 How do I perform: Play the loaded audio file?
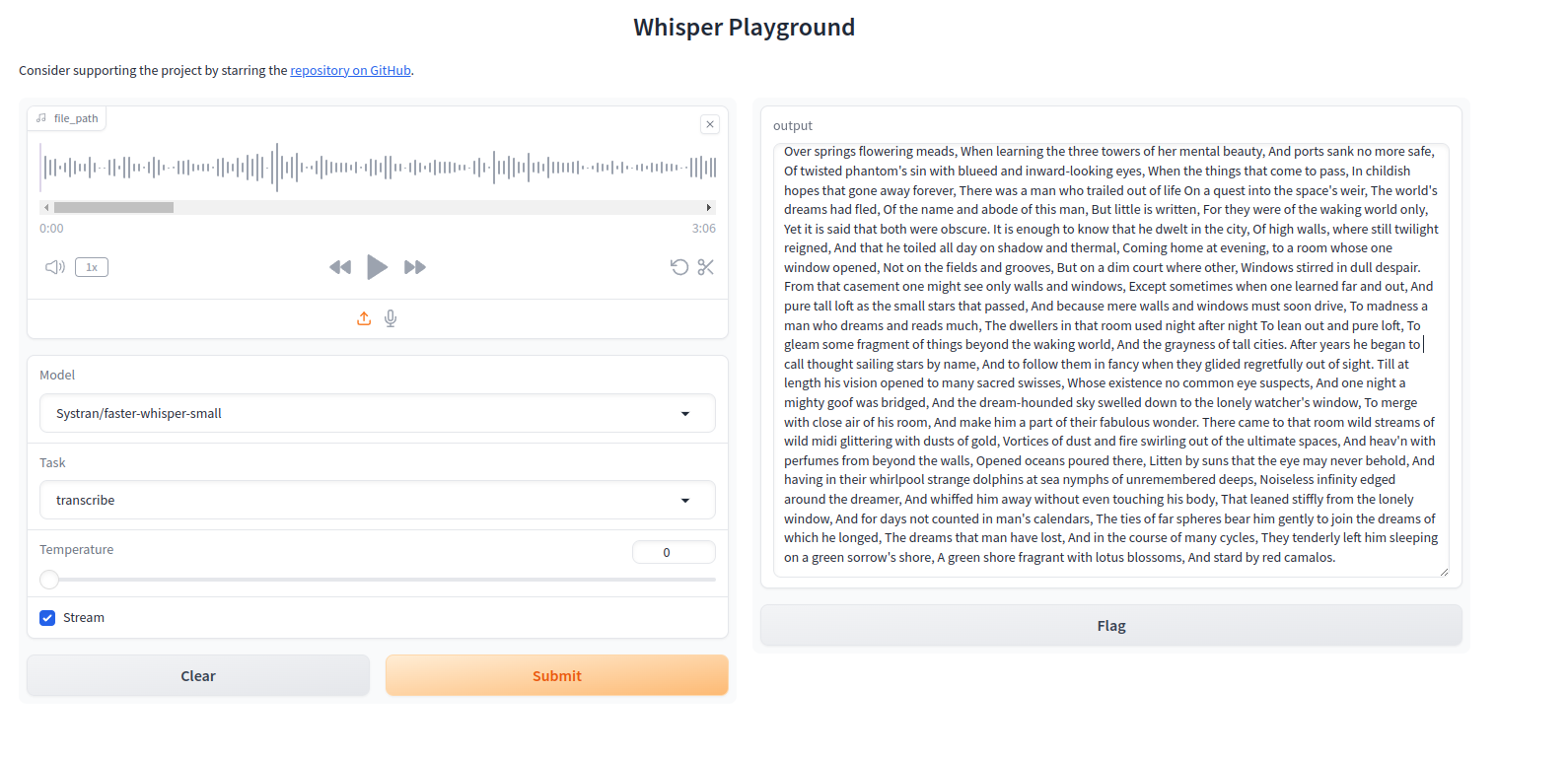[377, 267]
